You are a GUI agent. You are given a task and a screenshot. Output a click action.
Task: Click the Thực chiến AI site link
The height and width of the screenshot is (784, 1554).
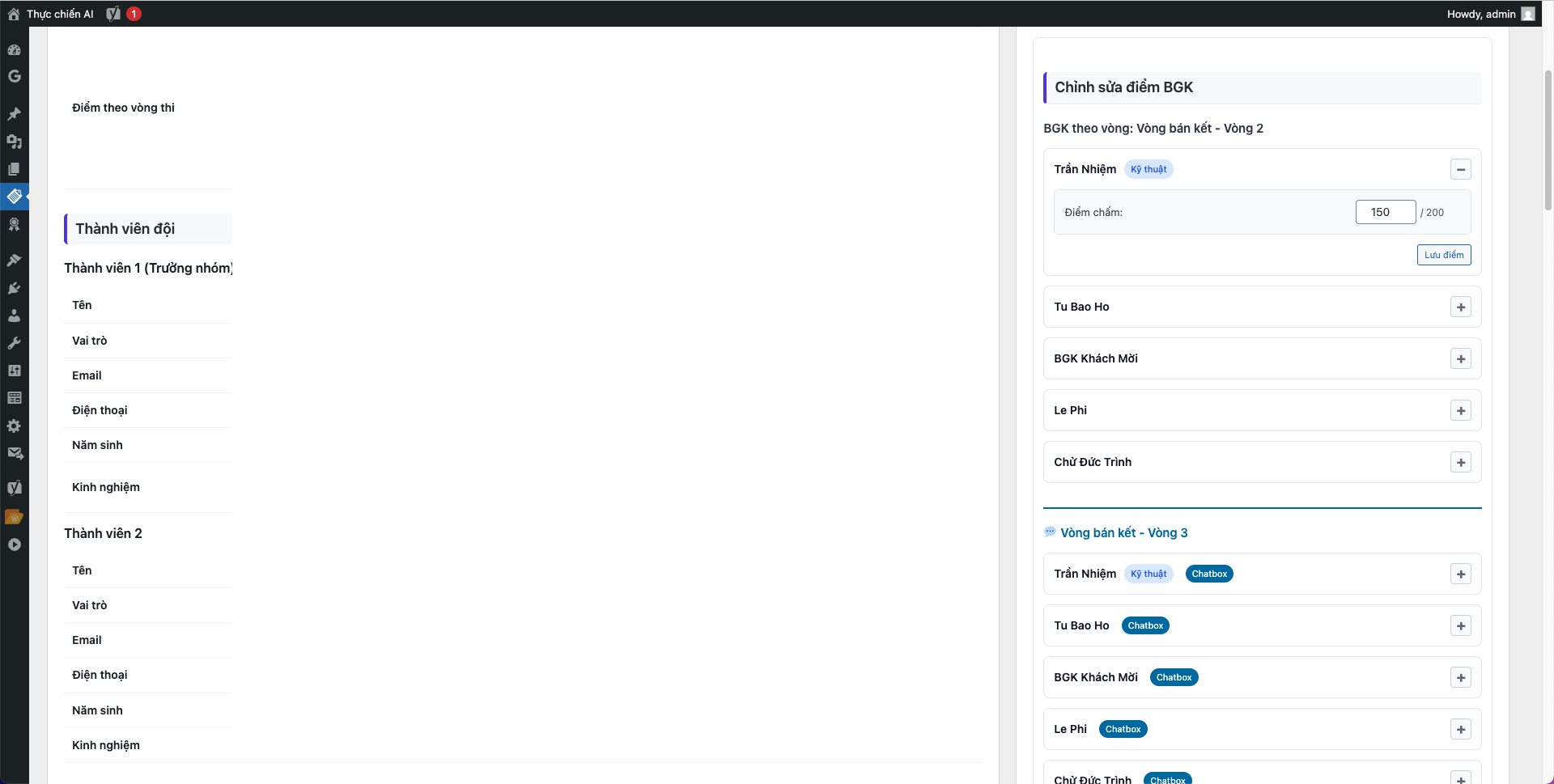pos(60,14)
